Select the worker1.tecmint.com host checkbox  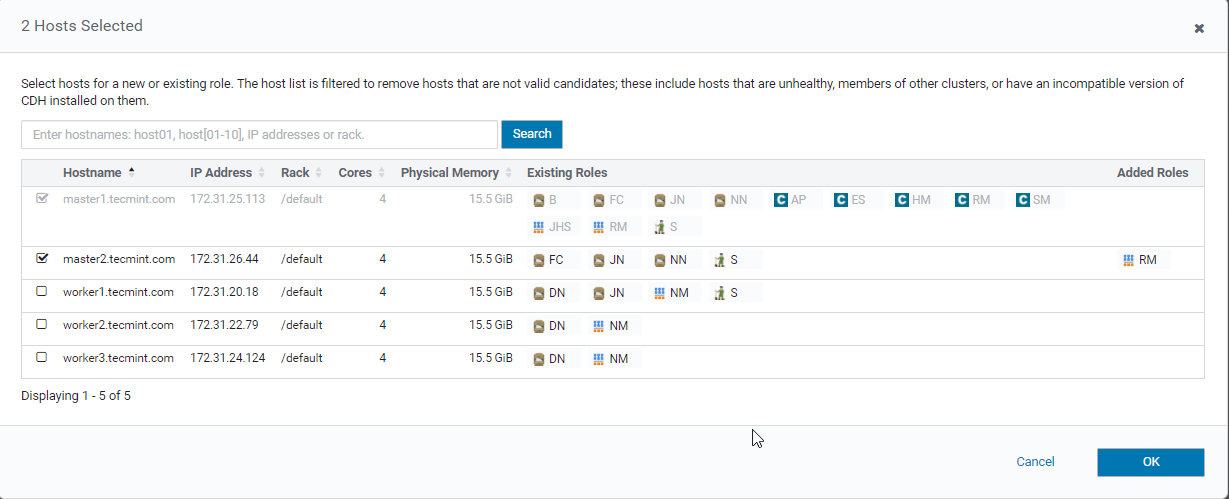coord(42,292)
